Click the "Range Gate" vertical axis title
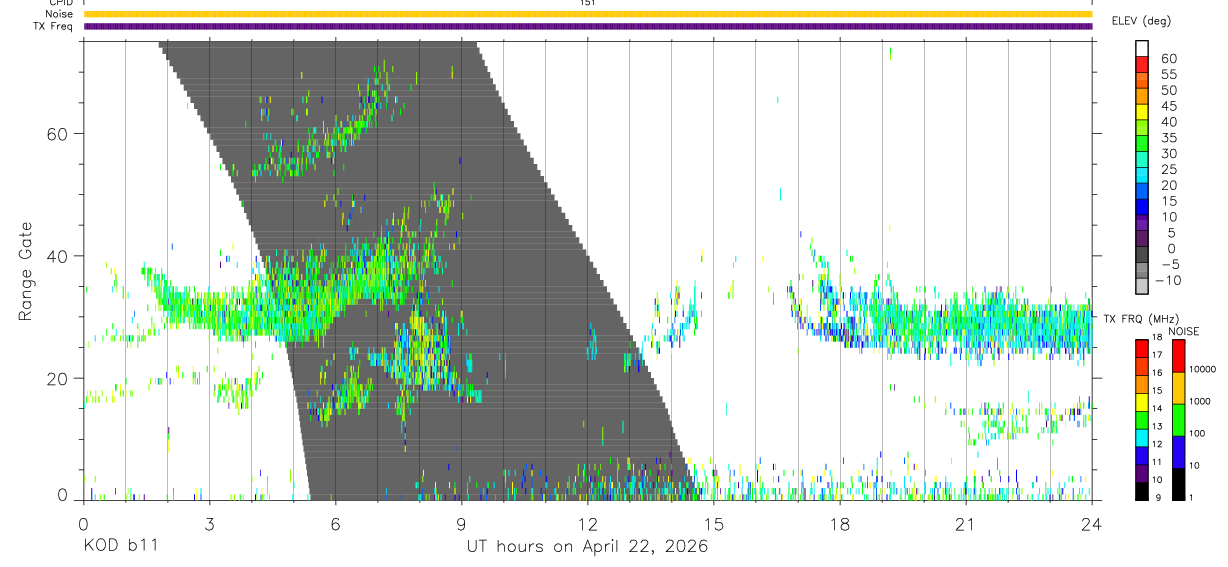 pos(25,272)
